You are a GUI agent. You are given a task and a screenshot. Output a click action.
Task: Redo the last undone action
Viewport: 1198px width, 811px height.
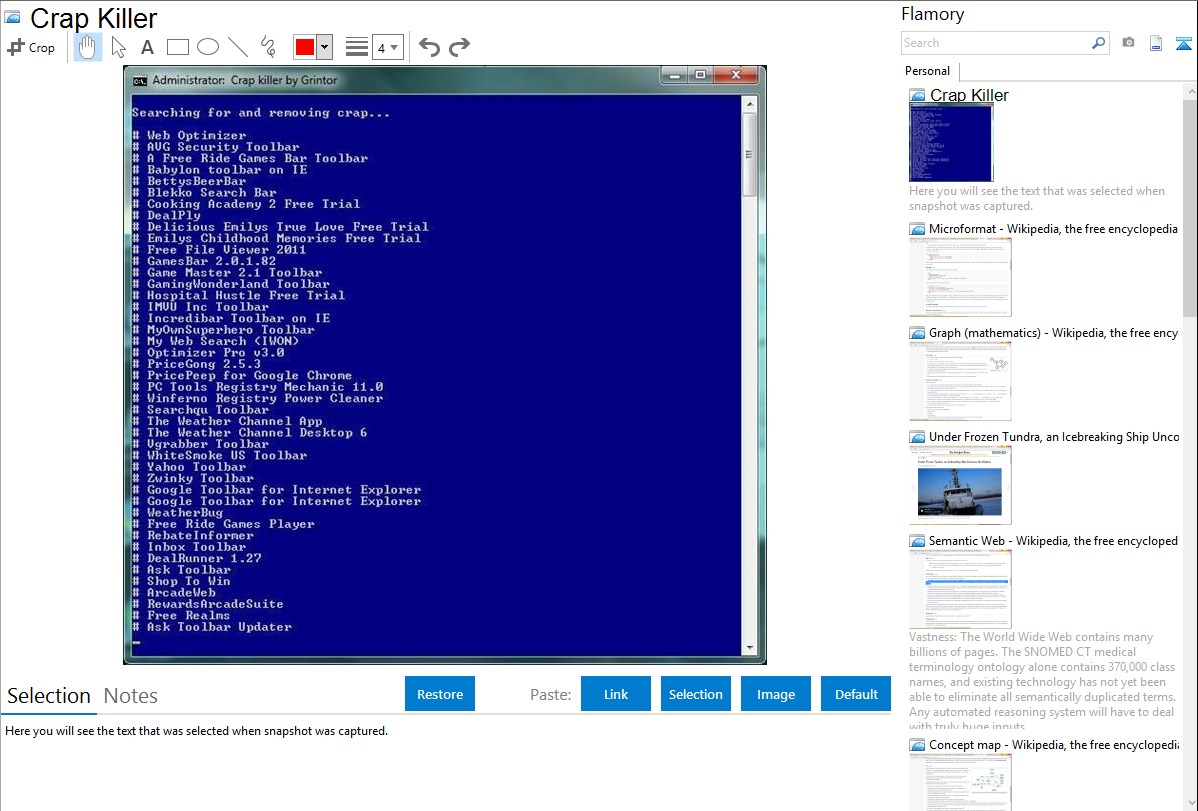click(460, 47)
